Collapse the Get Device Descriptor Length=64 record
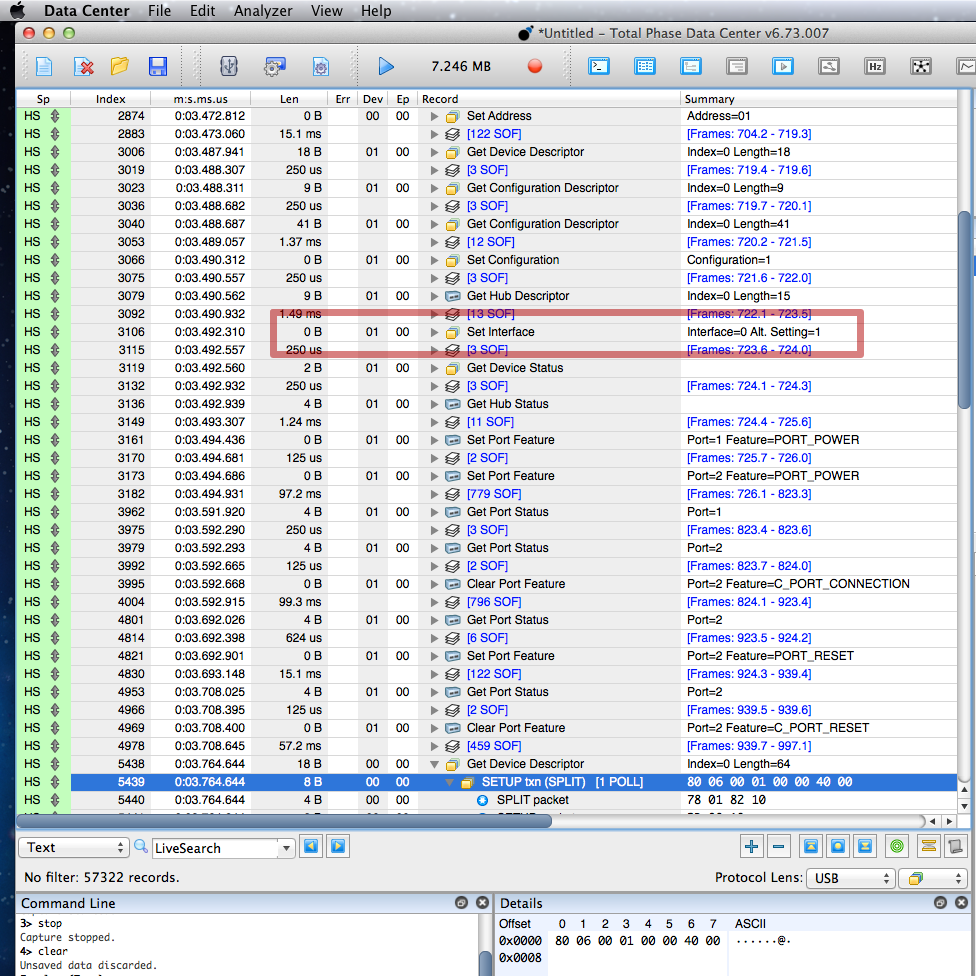Image resolution: width=976 pixels, height=976 pixels. pos(434,764)
